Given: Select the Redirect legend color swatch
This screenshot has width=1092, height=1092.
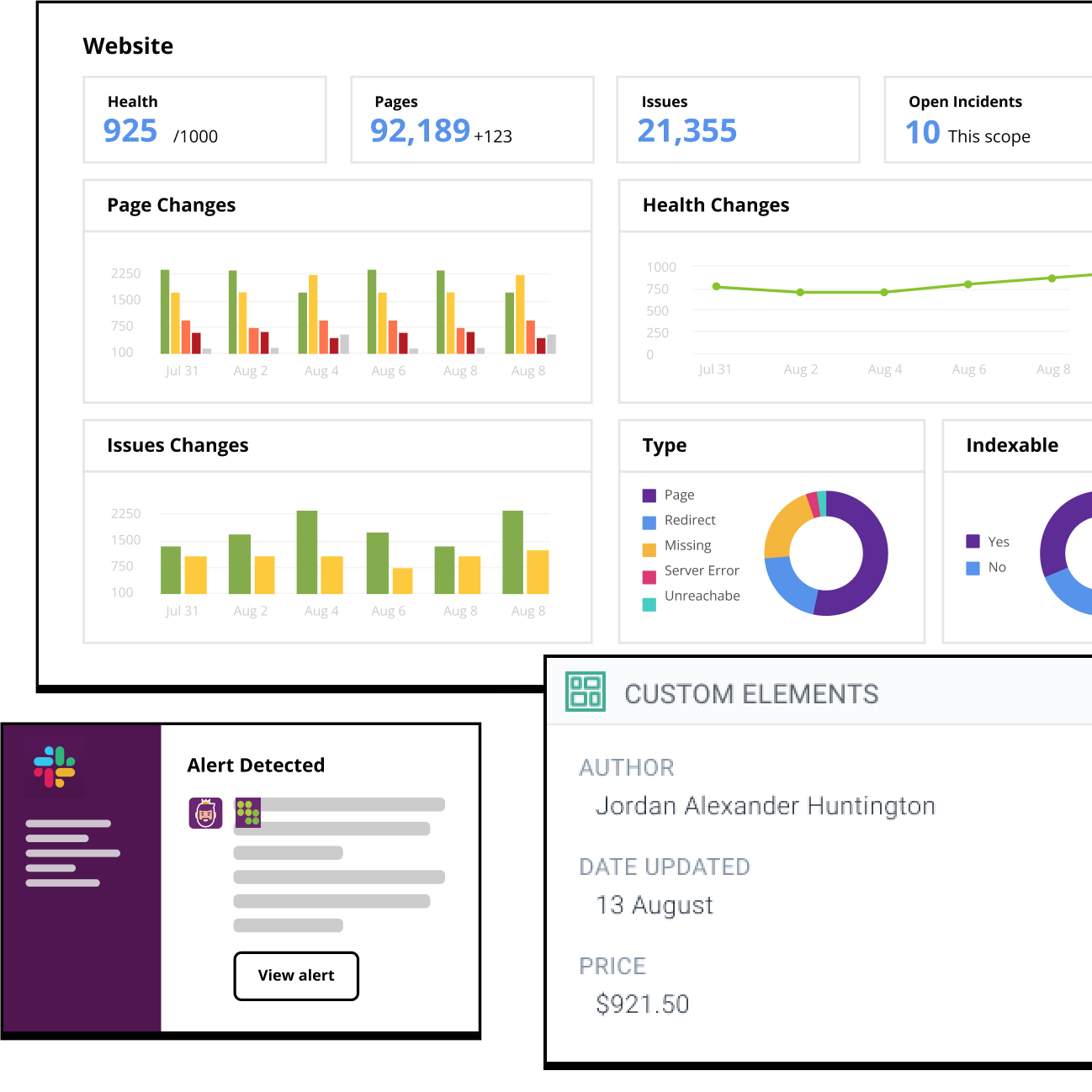Looking at the screenshot, I should click(x=649, y=522).
